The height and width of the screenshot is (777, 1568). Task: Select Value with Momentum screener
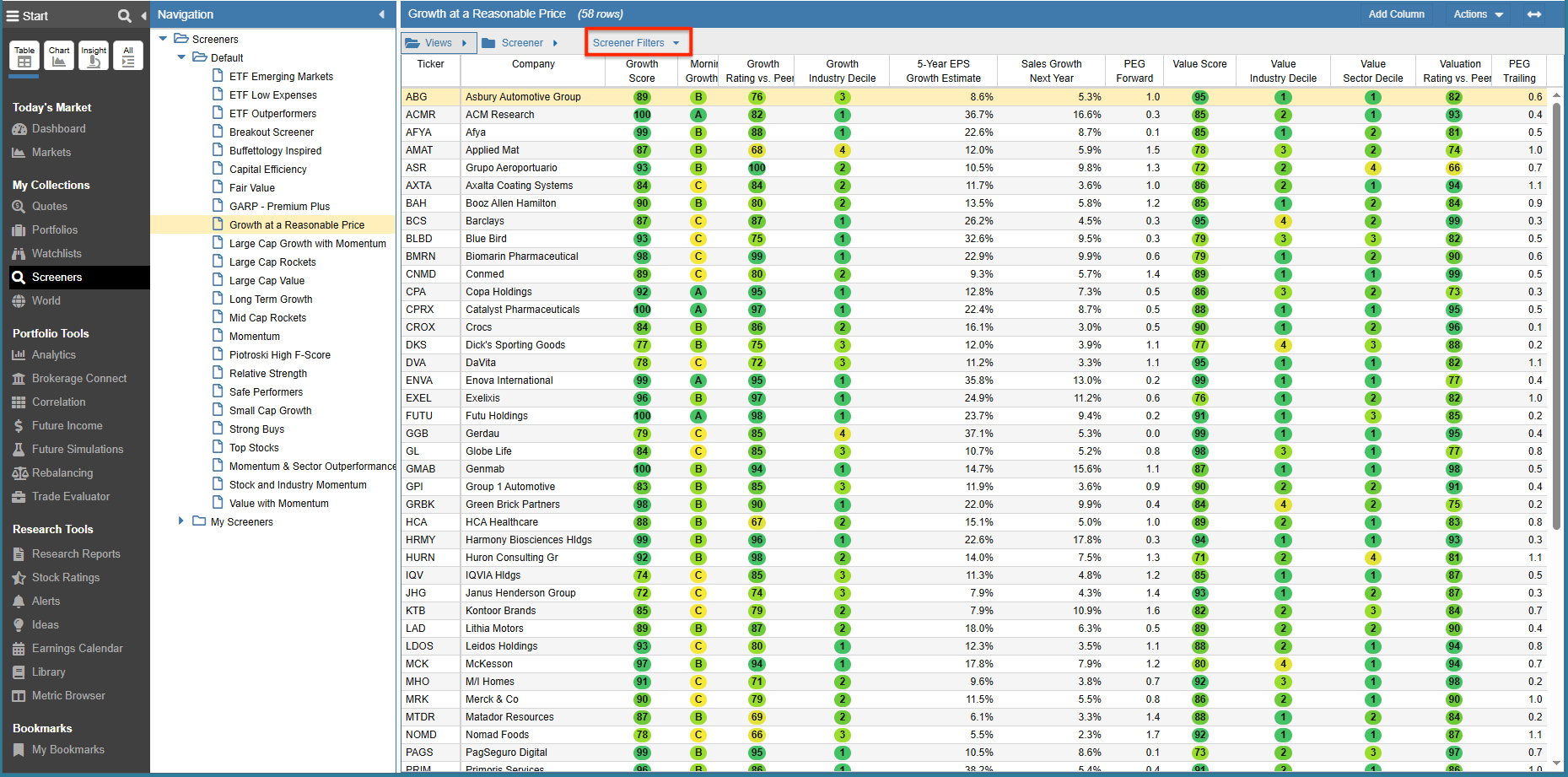(278, 504)
